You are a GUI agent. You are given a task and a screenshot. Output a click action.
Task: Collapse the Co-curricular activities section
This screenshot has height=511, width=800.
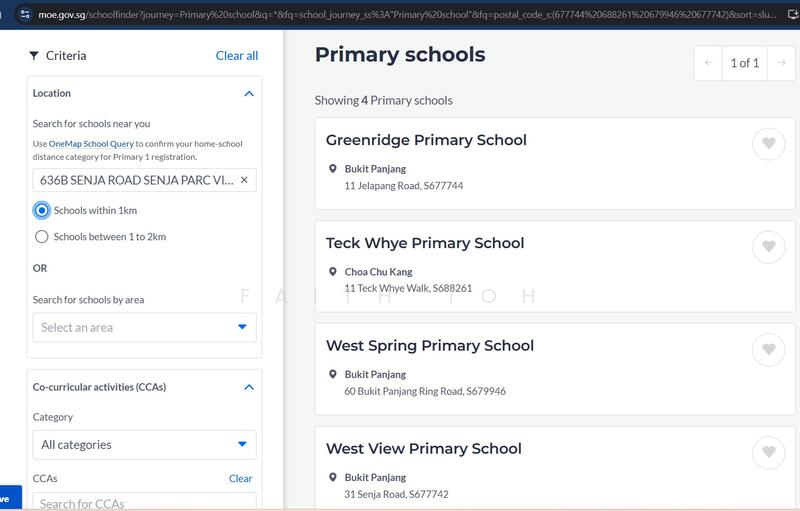pyautogui.click(x=248, y=387)
